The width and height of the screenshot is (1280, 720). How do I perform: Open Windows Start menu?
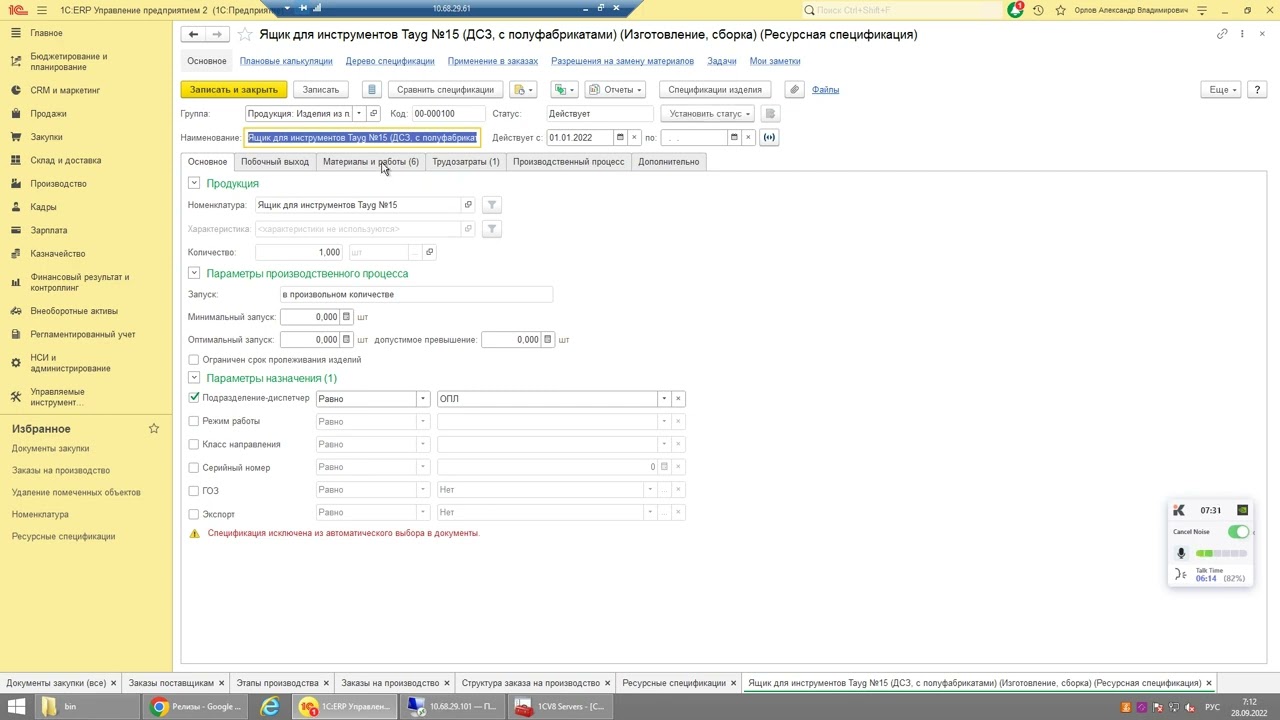17,707
